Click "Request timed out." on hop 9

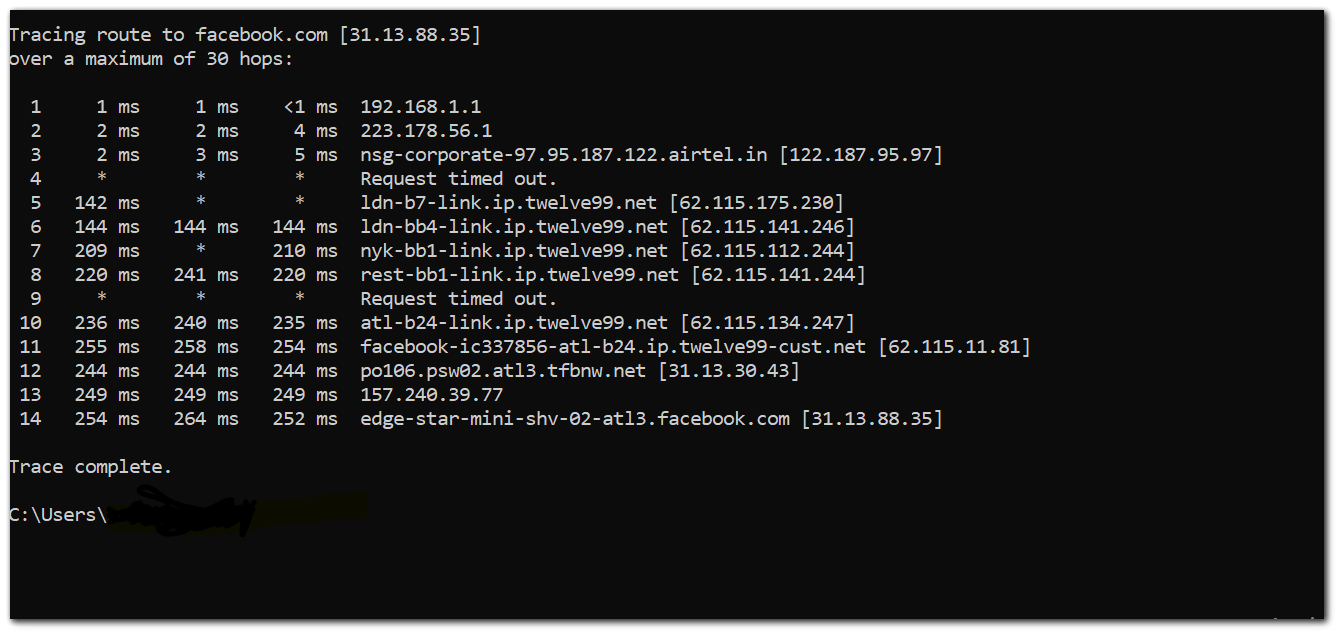coord(459,299)
